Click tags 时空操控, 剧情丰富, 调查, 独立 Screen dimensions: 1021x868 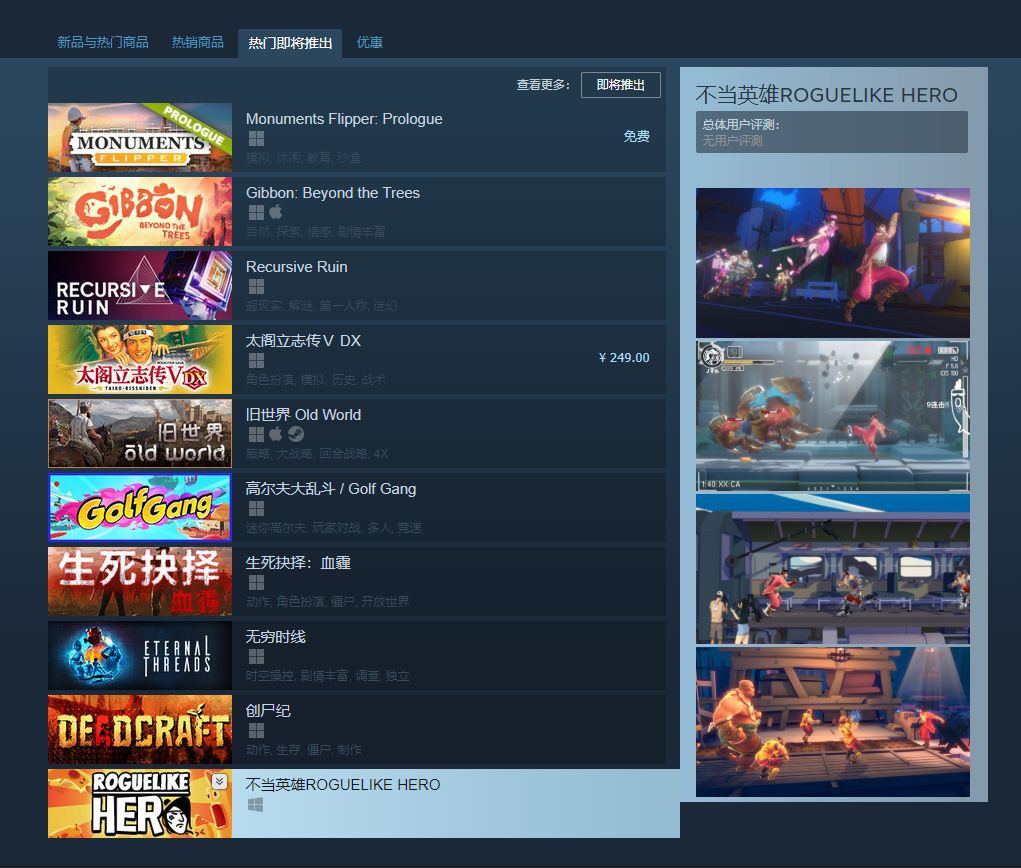click(328, 676)
